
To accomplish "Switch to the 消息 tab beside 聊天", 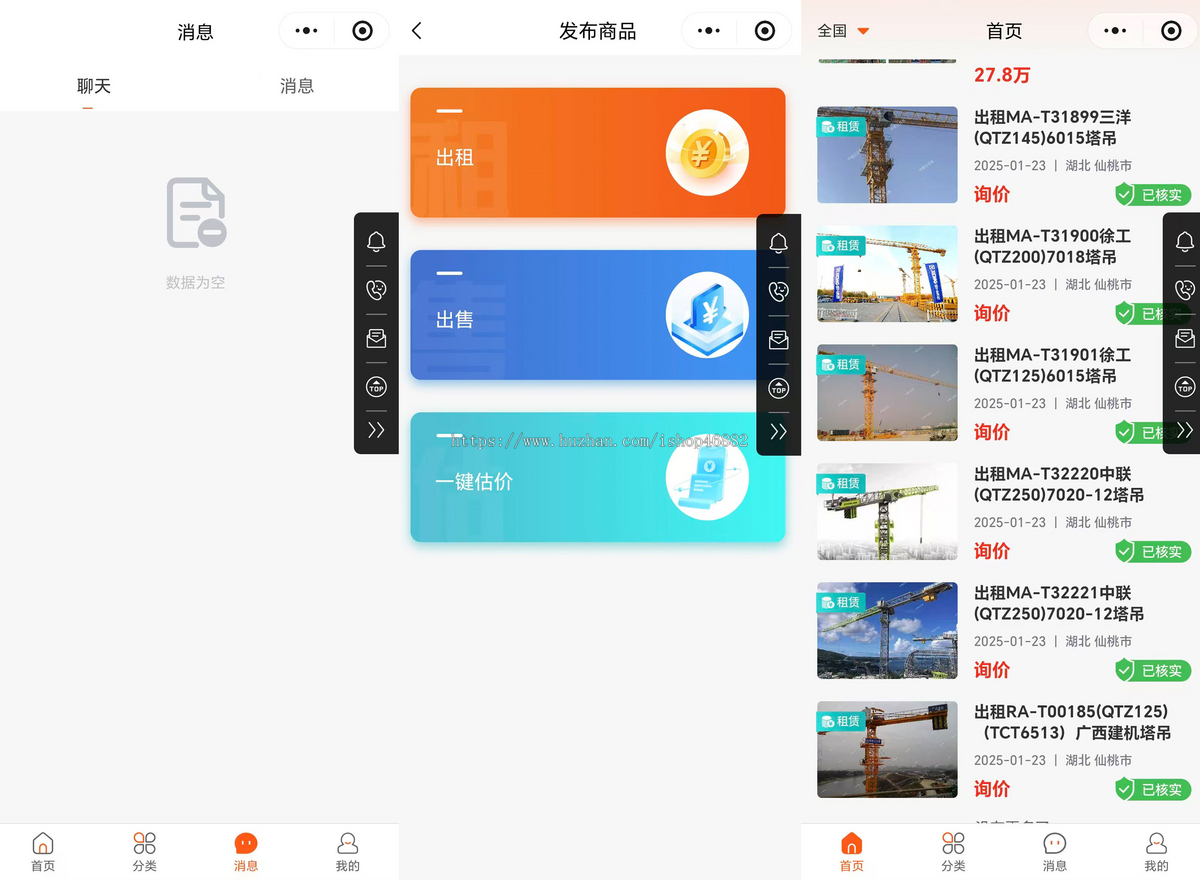I will (x=297, y=86).
